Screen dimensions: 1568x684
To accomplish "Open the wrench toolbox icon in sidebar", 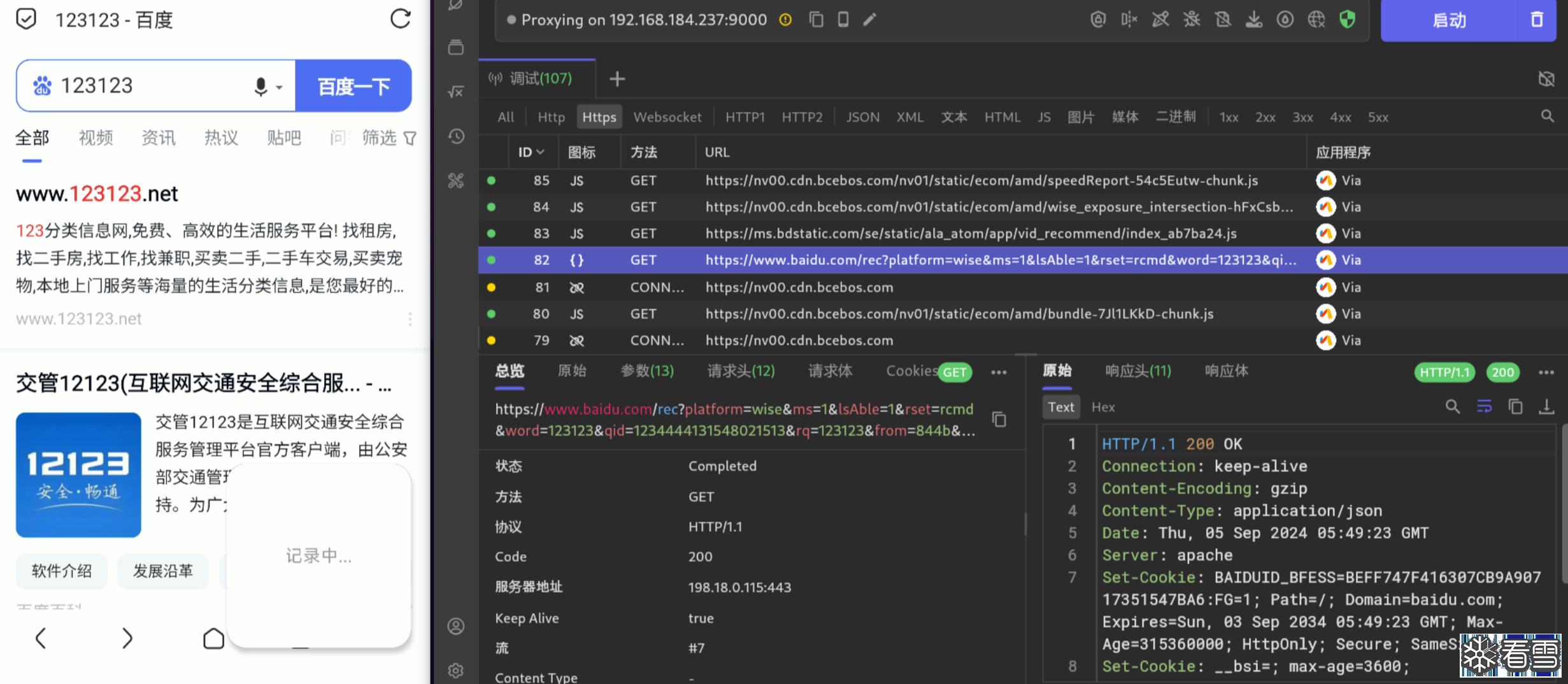I will click(x=456, y=181).
